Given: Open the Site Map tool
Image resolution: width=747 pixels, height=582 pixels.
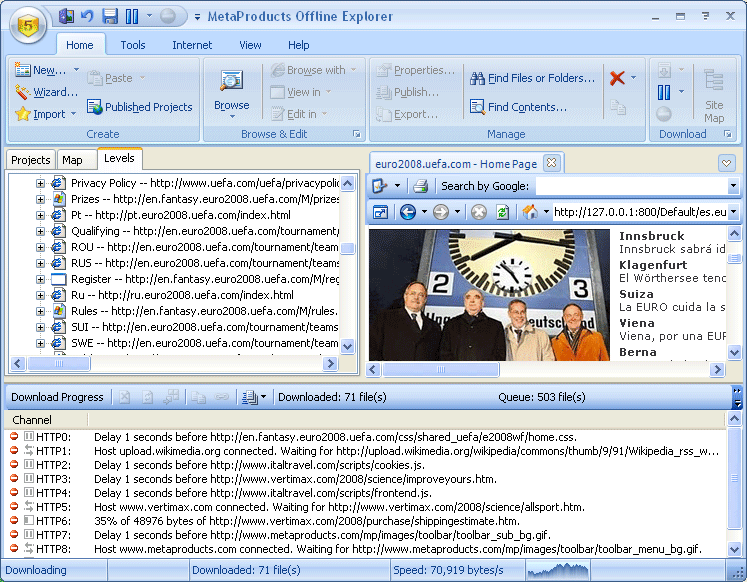Looking at the screenshot, I should pos(713,96).
